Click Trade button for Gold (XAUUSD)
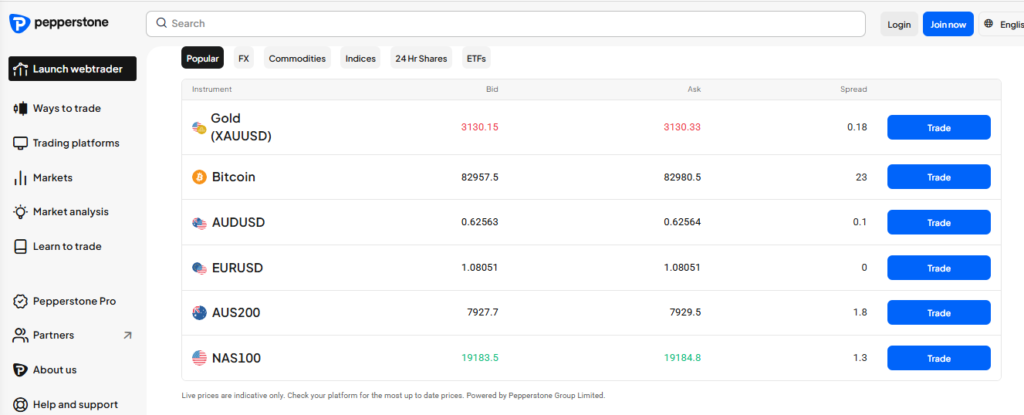1024x415 pixels. [938, 127]
